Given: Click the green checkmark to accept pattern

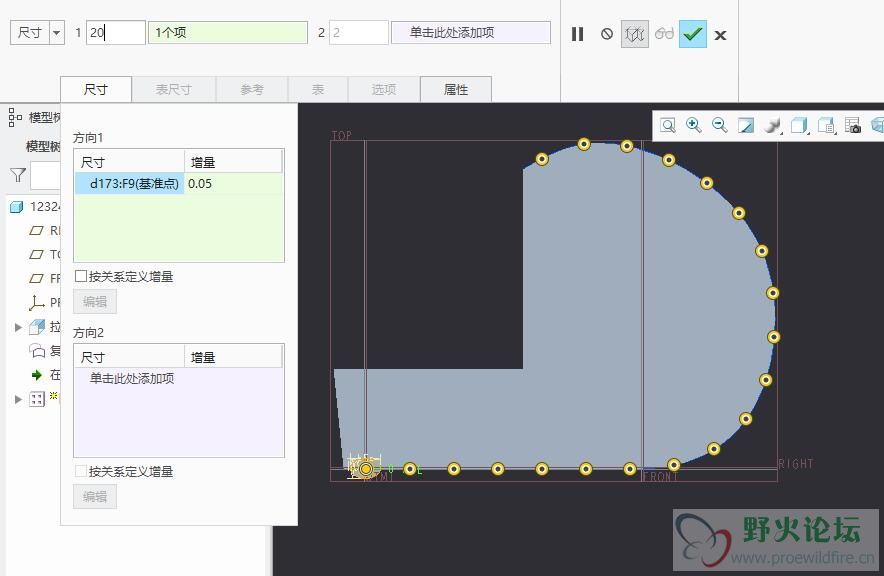Looking at the screenshot, I should point(693,34).
